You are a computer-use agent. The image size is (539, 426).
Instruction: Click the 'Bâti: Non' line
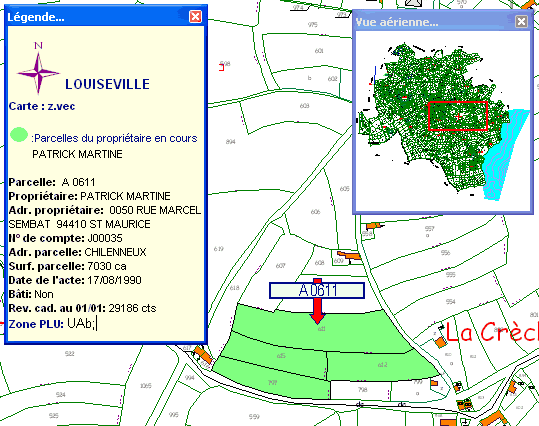pyautogui.click(x=31, y=294)
